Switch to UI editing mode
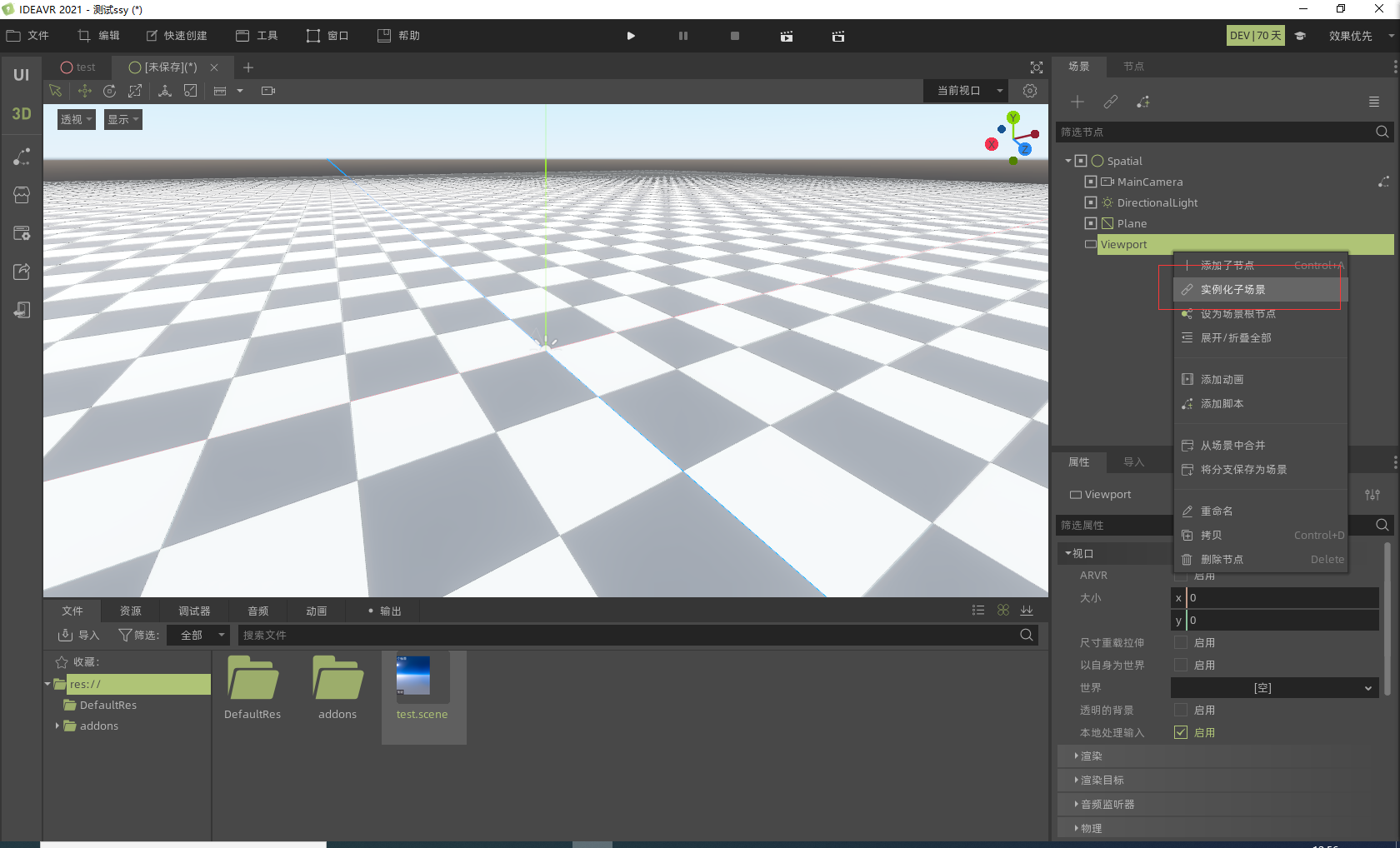The width and height of the screenshot is (1400, 848). (x=21, y=75)
